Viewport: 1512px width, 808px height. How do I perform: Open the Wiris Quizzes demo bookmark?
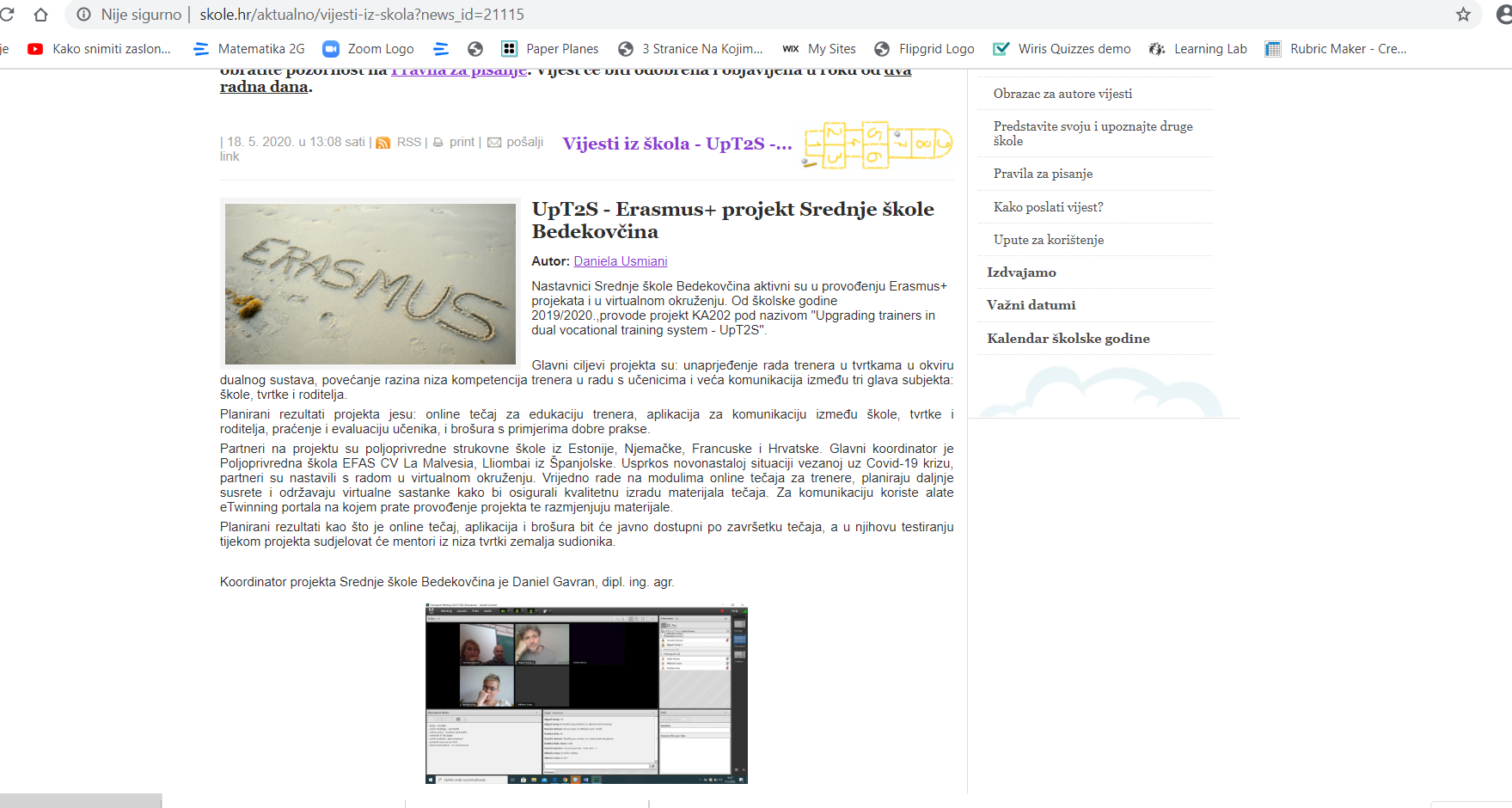click(x=1062, y=49)
